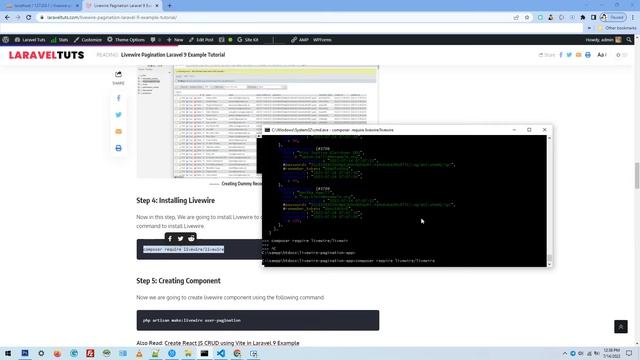Open Site Kit in admin bar
Screen dimensions: 640x360
tap(248, 40)
